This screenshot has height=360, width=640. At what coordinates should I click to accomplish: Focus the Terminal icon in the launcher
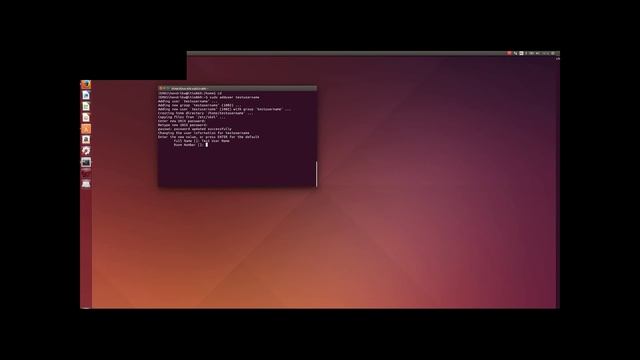(x=86, y=162)
